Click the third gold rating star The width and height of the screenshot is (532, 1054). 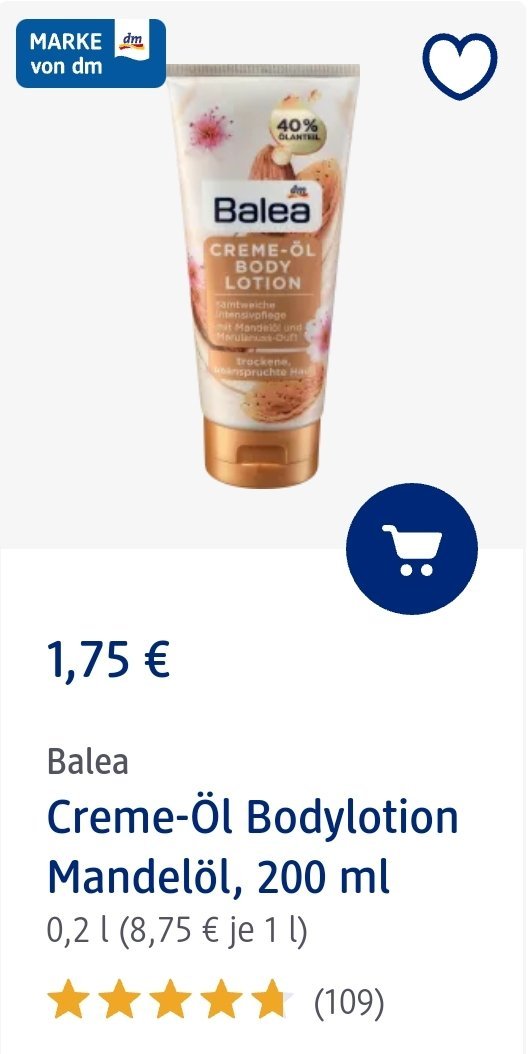point(170,1000)
